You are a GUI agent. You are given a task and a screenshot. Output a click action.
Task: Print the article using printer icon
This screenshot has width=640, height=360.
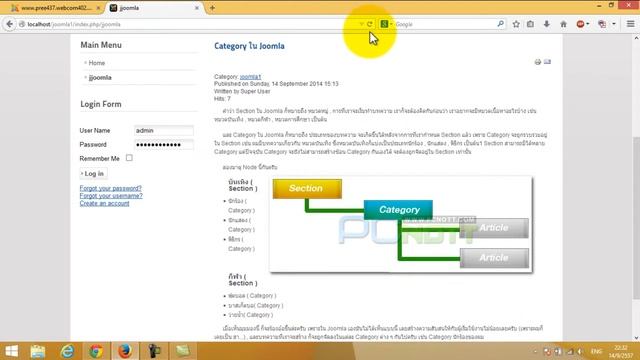[538, 62]
